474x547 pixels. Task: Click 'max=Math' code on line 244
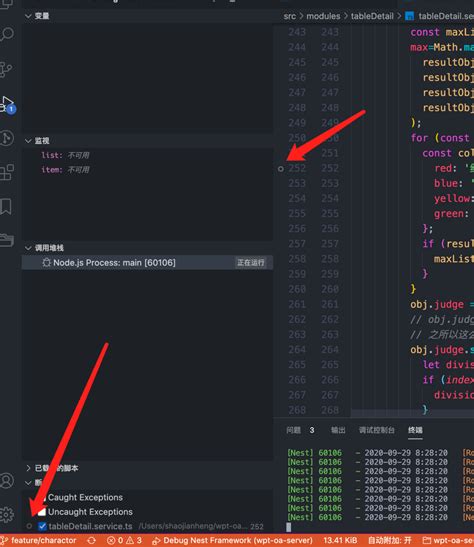pos(434,47)
